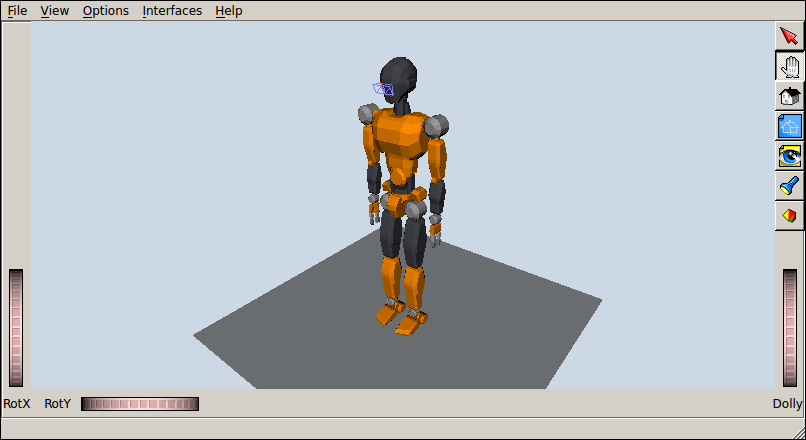Click the RotY horizontal thumbwheel
This screenshot has width=806, height=440.
[x=140, y=404]
